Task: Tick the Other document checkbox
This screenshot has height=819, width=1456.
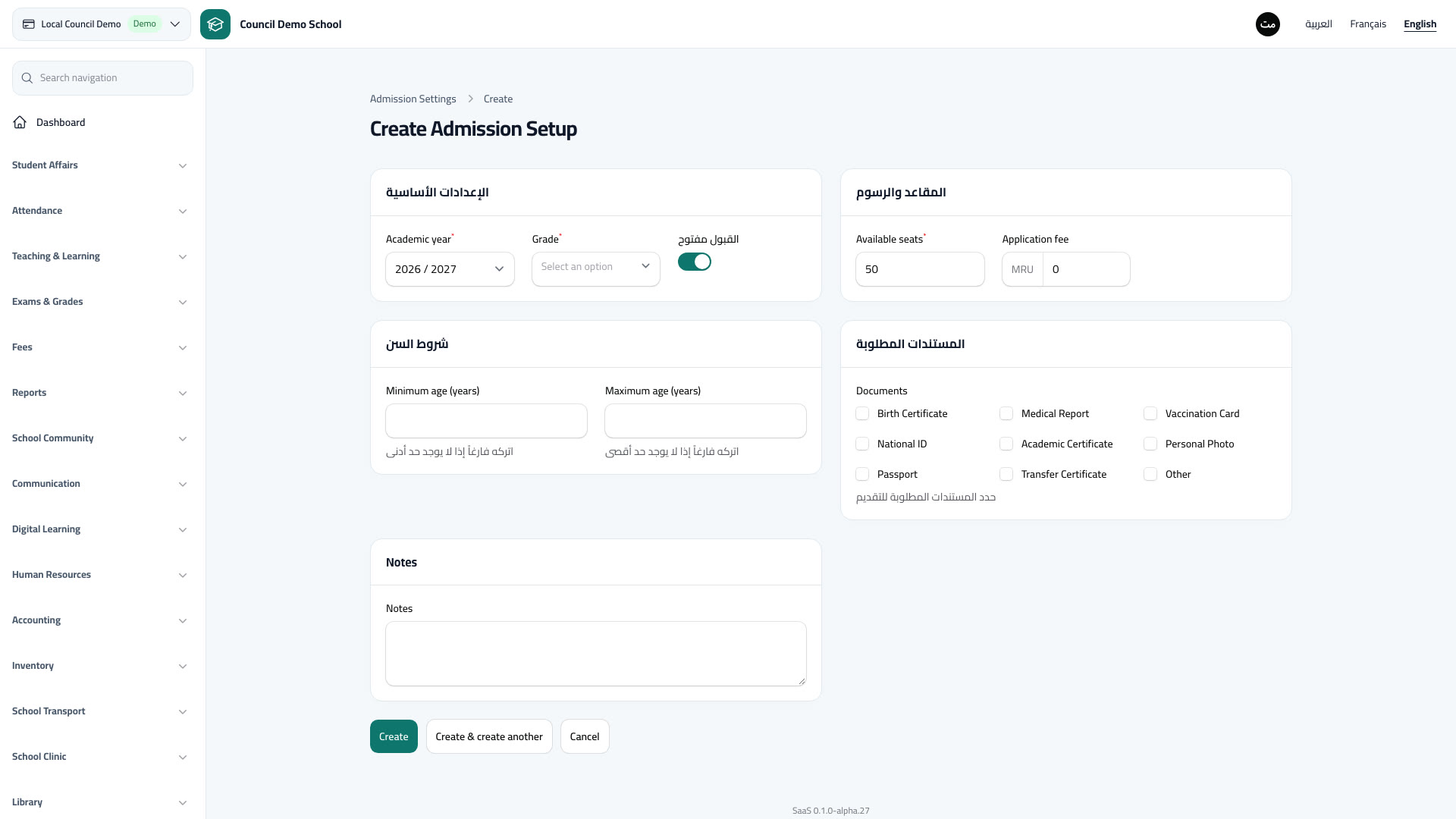Action: (1150, 474)
